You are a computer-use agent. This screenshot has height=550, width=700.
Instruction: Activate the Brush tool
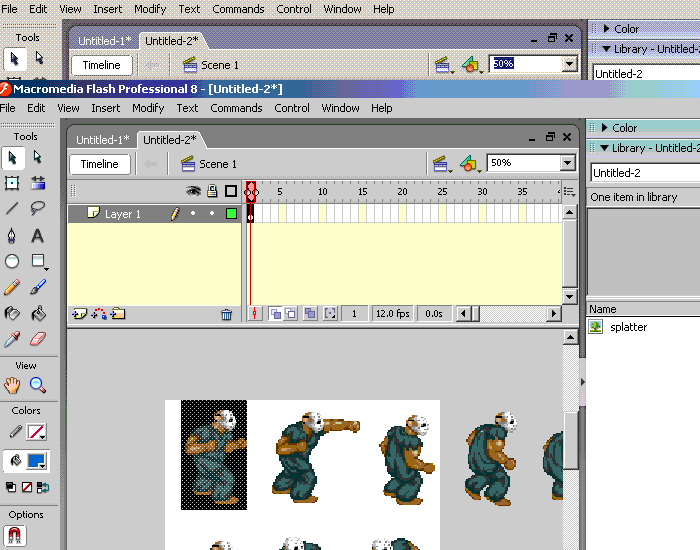38,287
